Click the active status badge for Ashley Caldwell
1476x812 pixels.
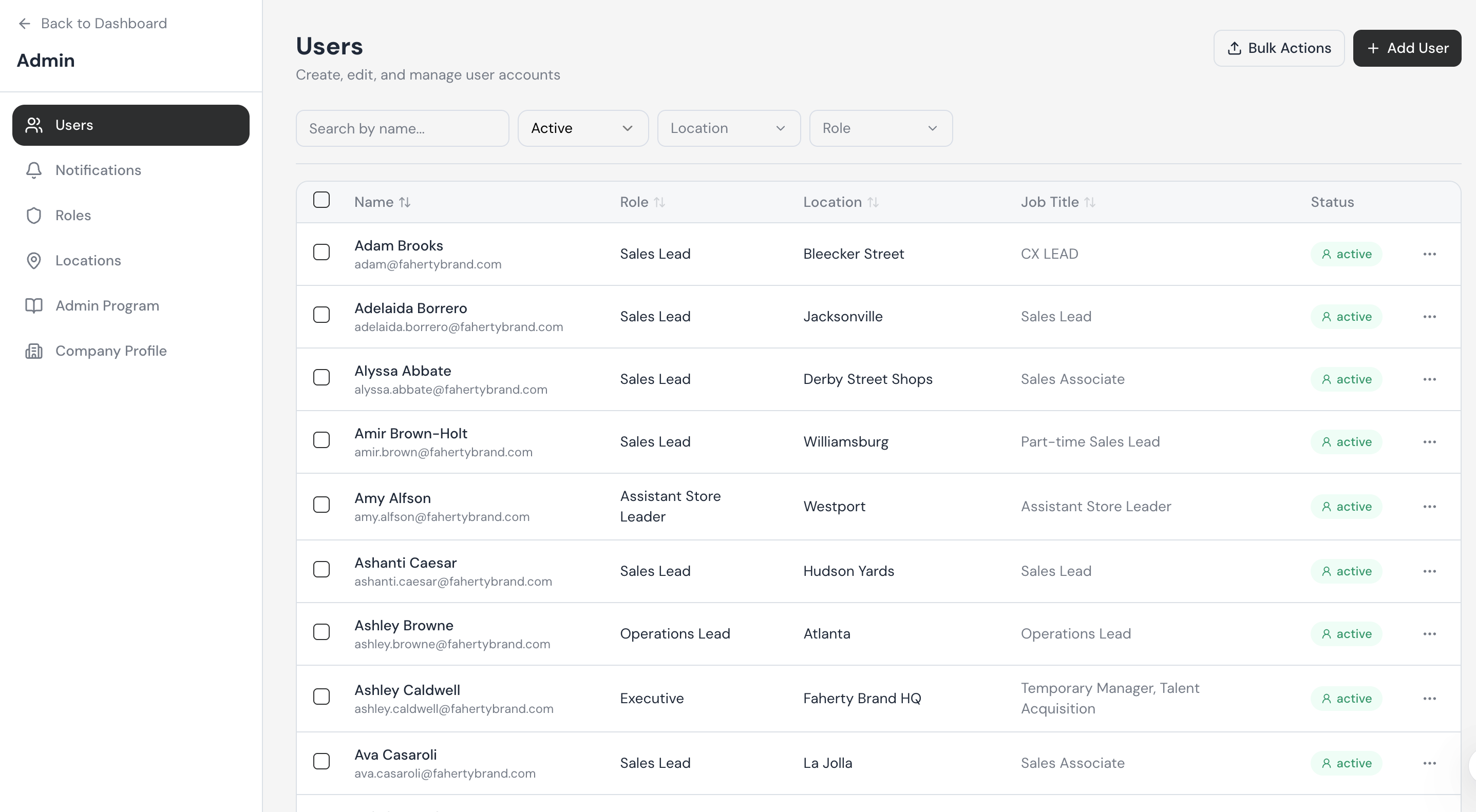(x=1346, y=699)
